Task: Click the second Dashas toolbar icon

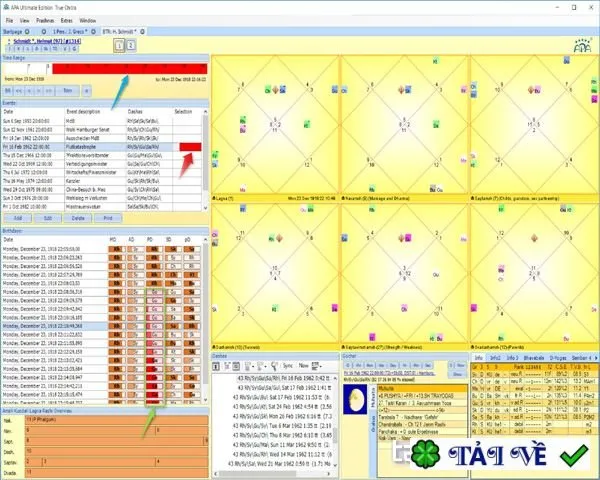Action: coord(227,366)
